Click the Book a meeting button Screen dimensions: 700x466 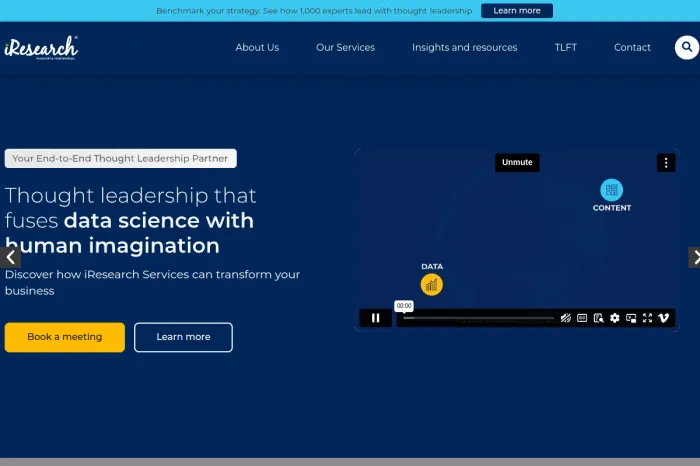pos(65,337)
